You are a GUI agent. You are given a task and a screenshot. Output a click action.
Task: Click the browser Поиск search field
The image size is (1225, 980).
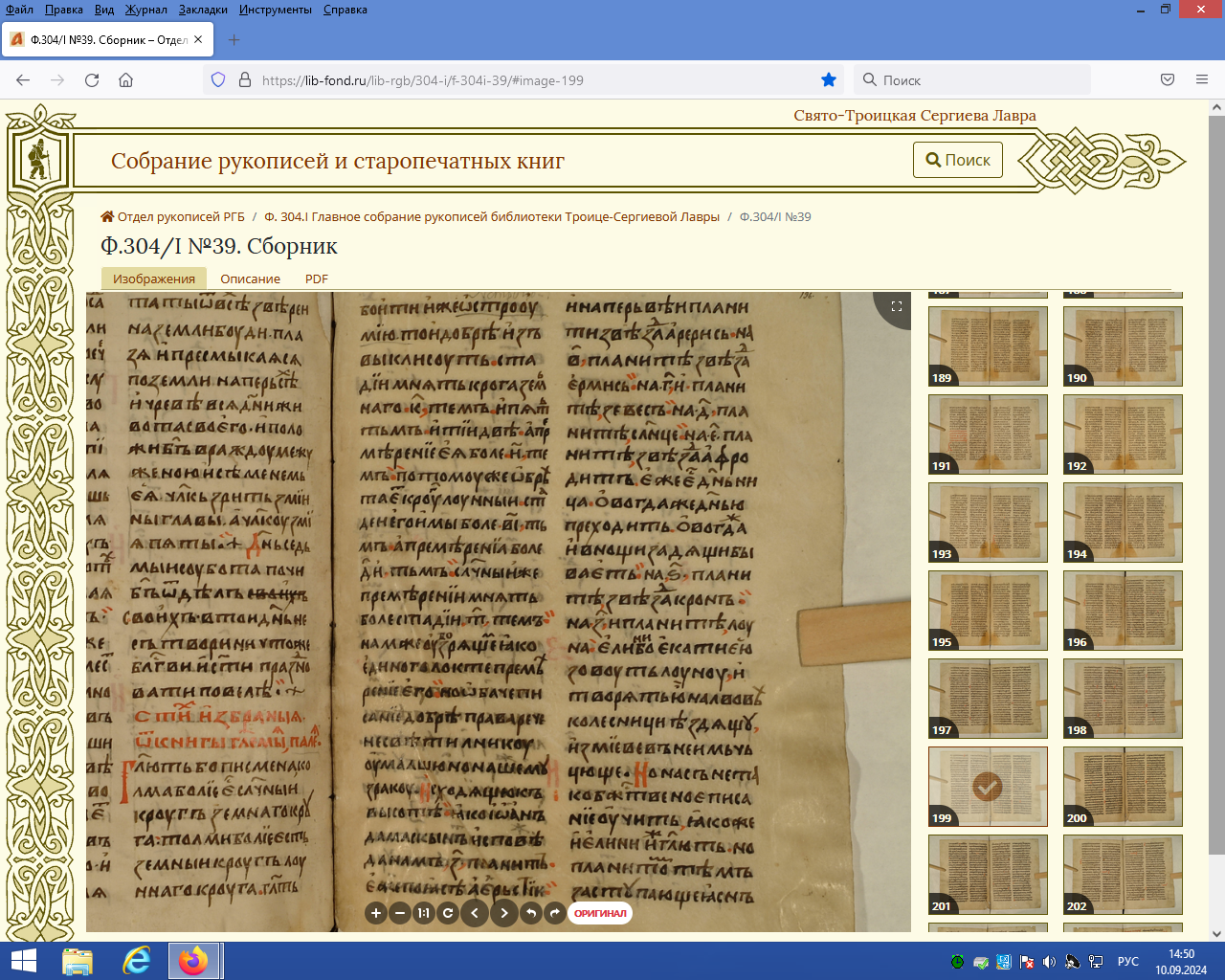(x=971, y=80)
